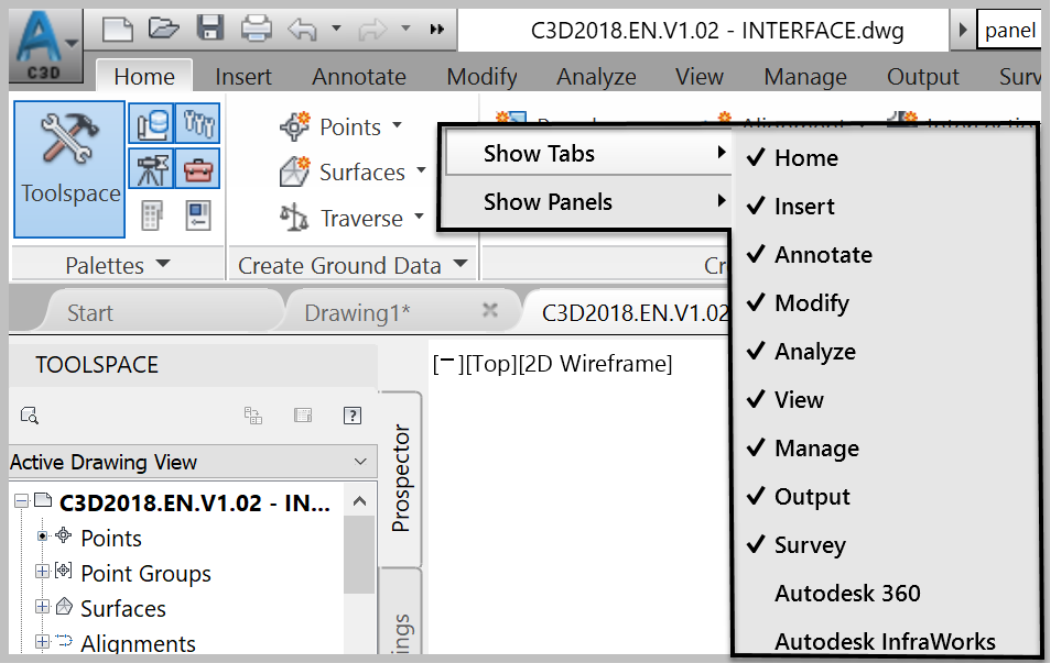
Task: Expand the Surfaces tree node
Action: pyautogui.click(x=42, y=606)
